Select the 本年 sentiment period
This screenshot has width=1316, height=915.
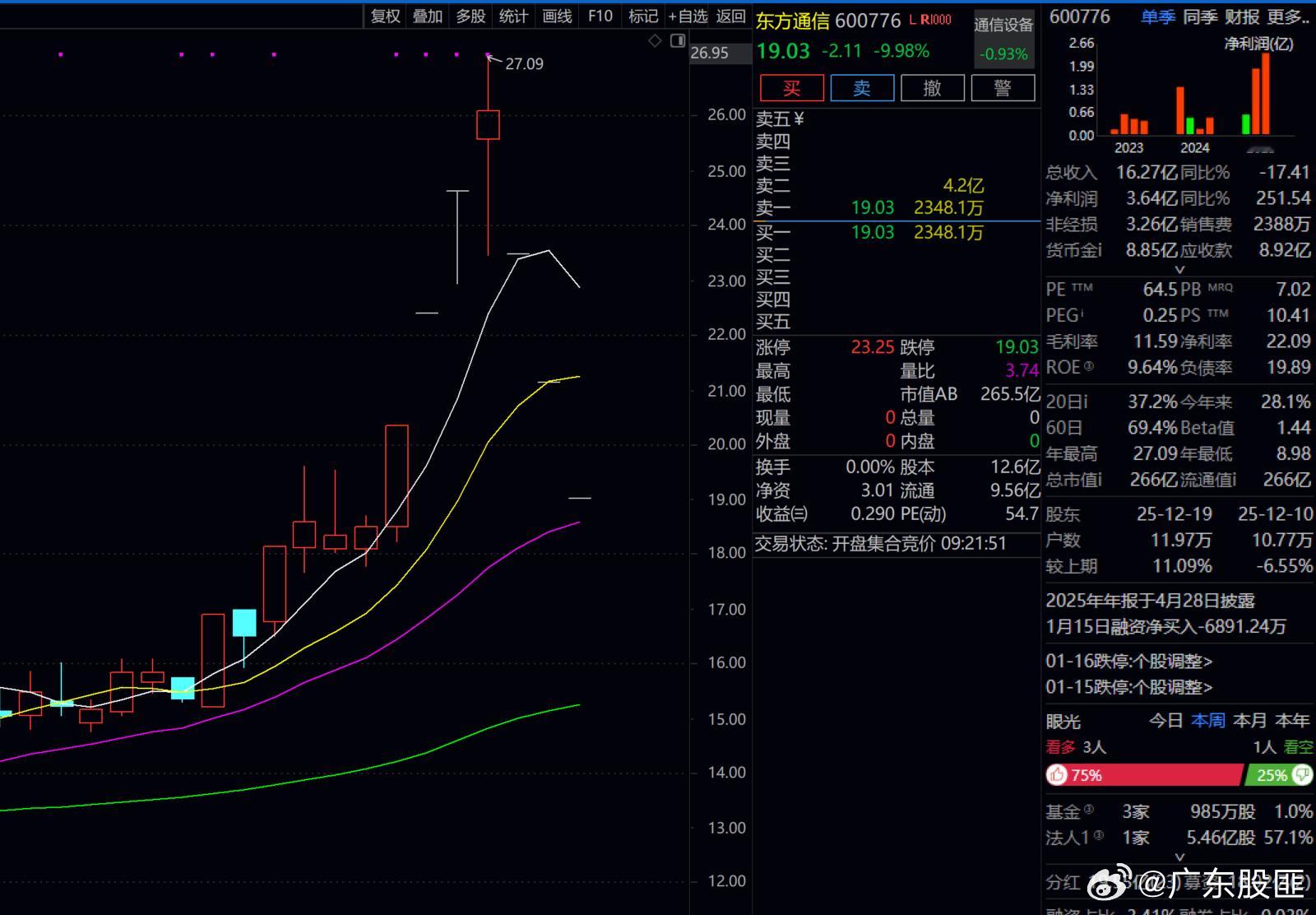coord(1292,721)
